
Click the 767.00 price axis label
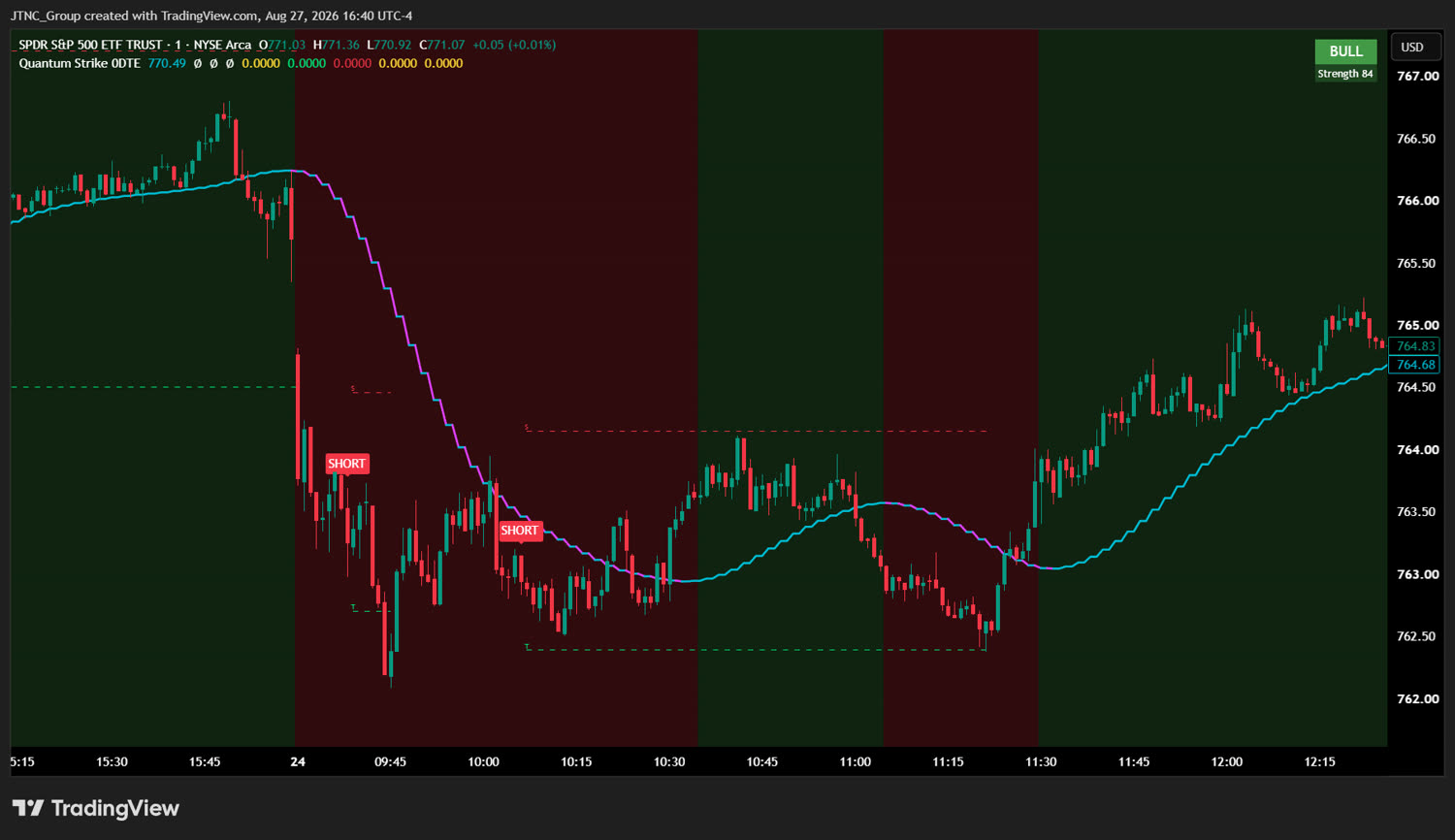pos(1417,77)
